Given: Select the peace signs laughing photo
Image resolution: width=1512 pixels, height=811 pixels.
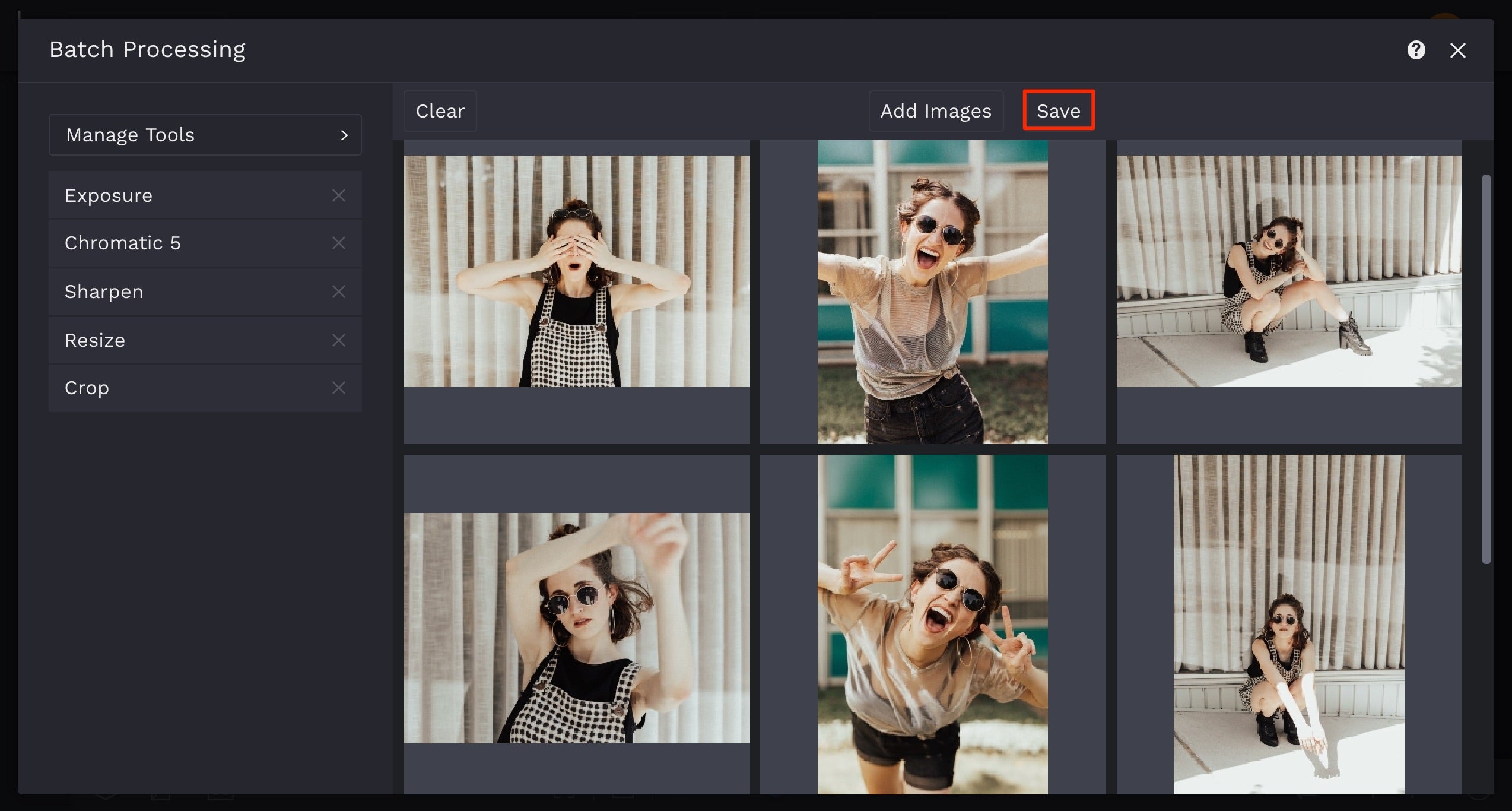Looking at the screenshot, I should (x=932, y=623).
